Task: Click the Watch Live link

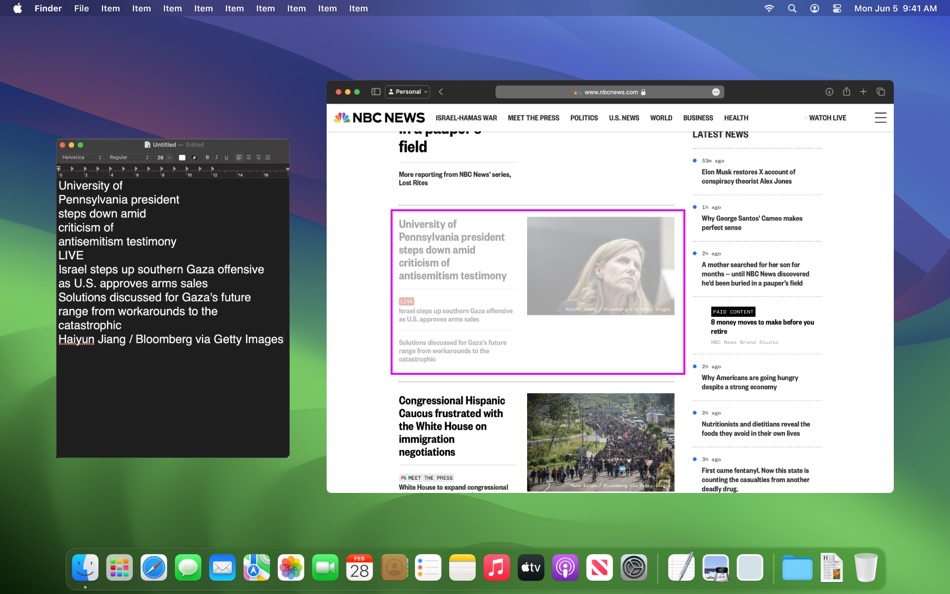Action: [828, 118]
